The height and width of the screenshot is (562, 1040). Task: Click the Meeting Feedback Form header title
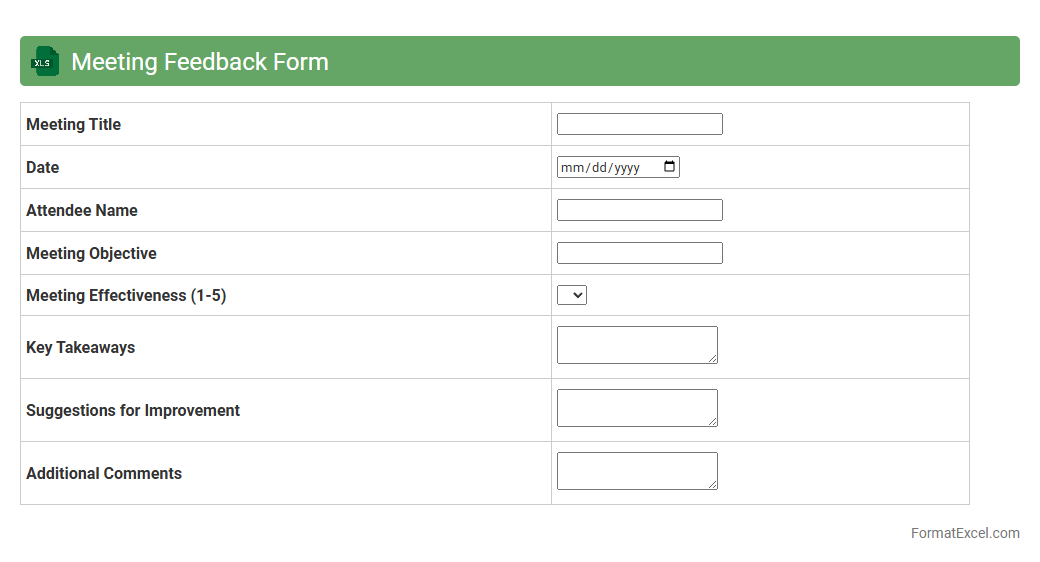coord(200,62)
